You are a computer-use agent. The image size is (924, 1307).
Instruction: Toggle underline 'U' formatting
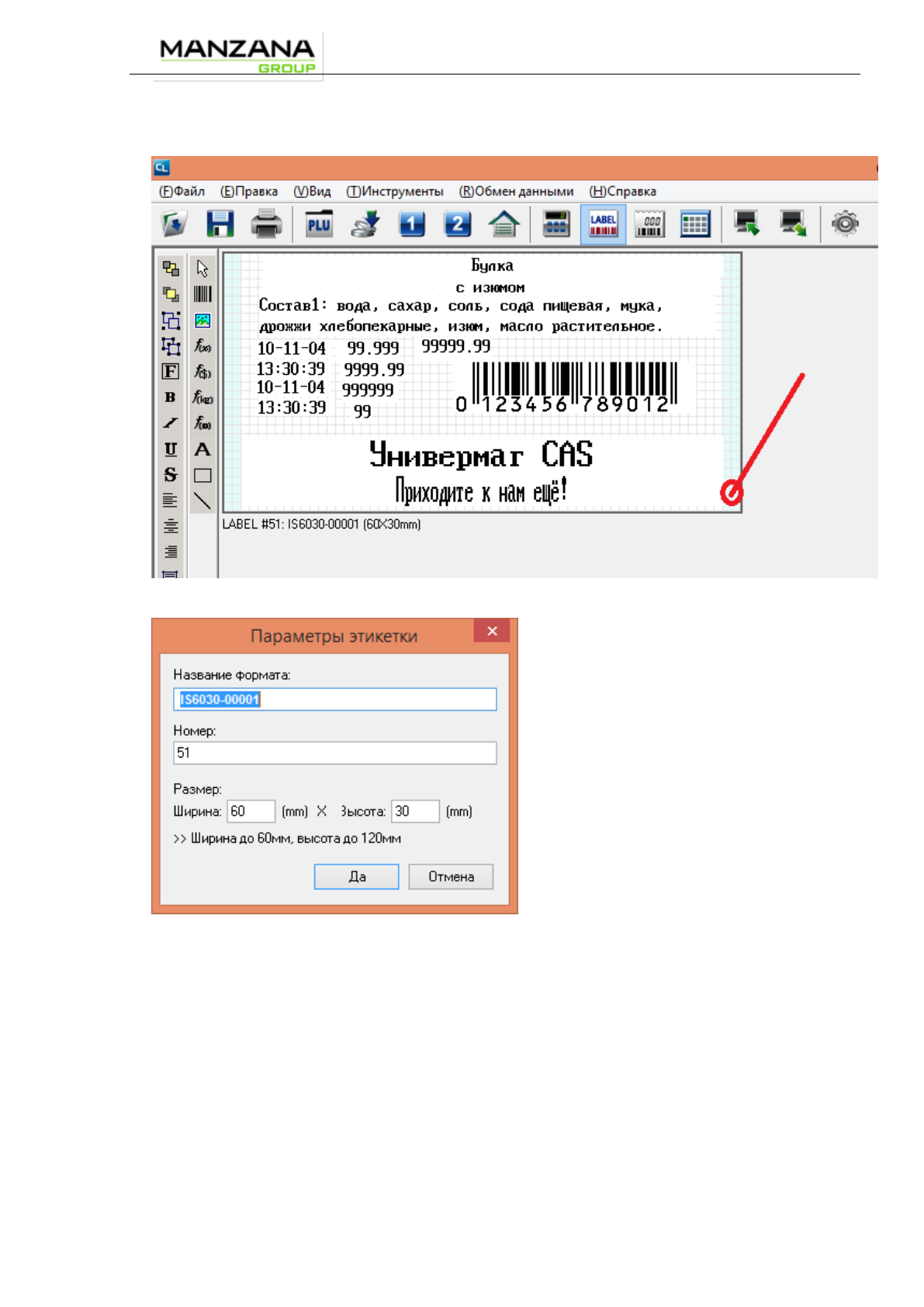click(x=171, y=449)
